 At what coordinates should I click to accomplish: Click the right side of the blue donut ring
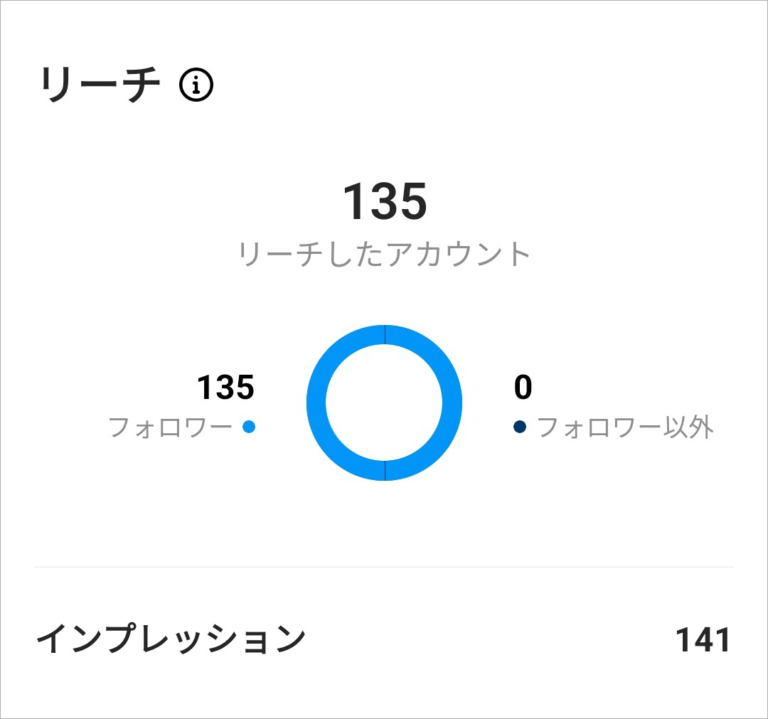(x=454, y=402)
